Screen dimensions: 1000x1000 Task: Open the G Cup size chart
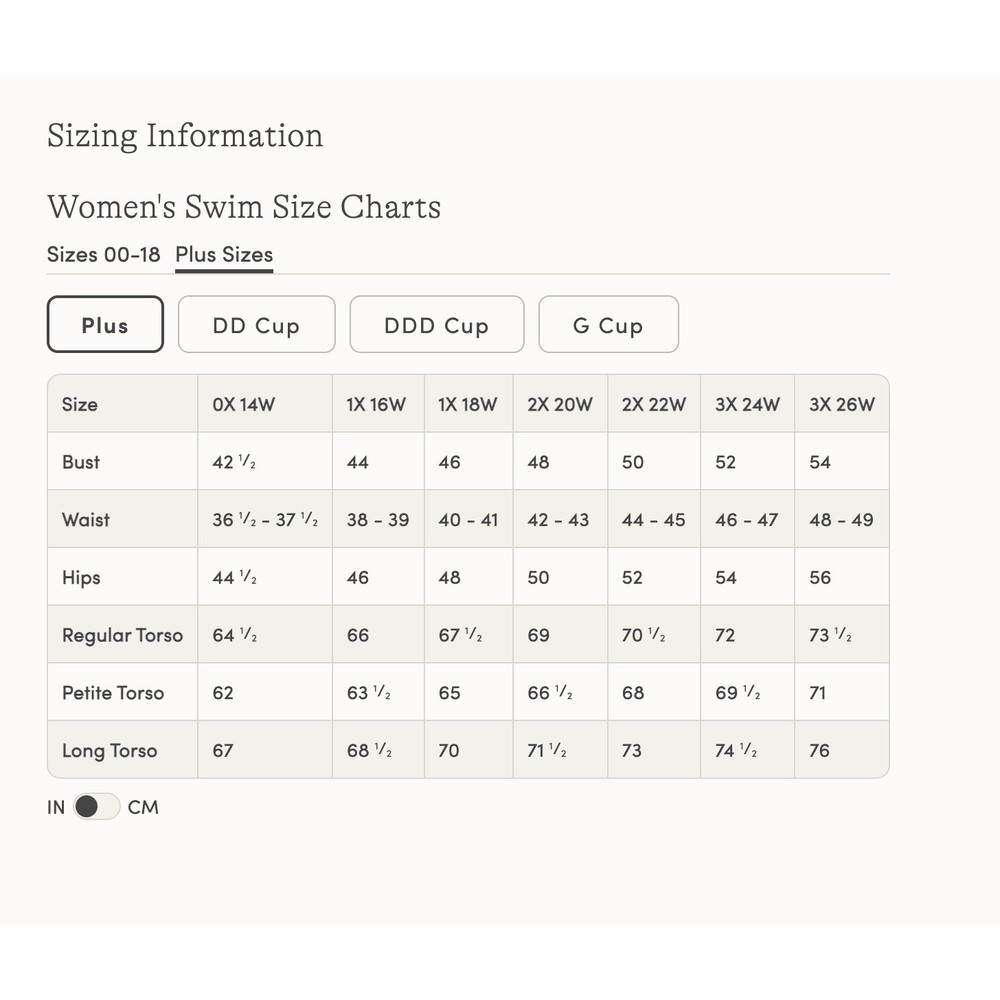[x=608, y=325]
